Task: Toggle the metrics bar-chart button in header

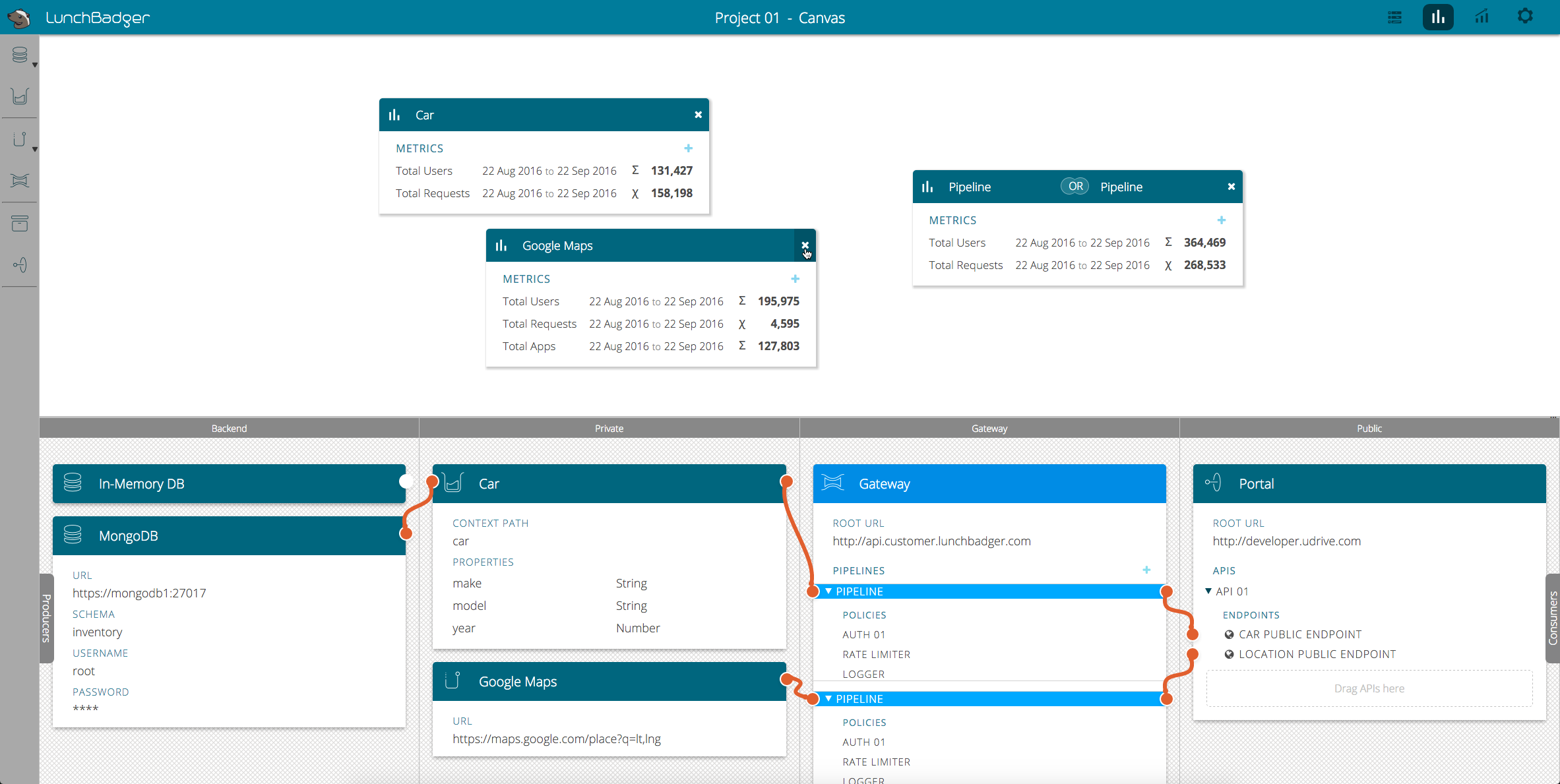Action: click(x=1438, y=17)
